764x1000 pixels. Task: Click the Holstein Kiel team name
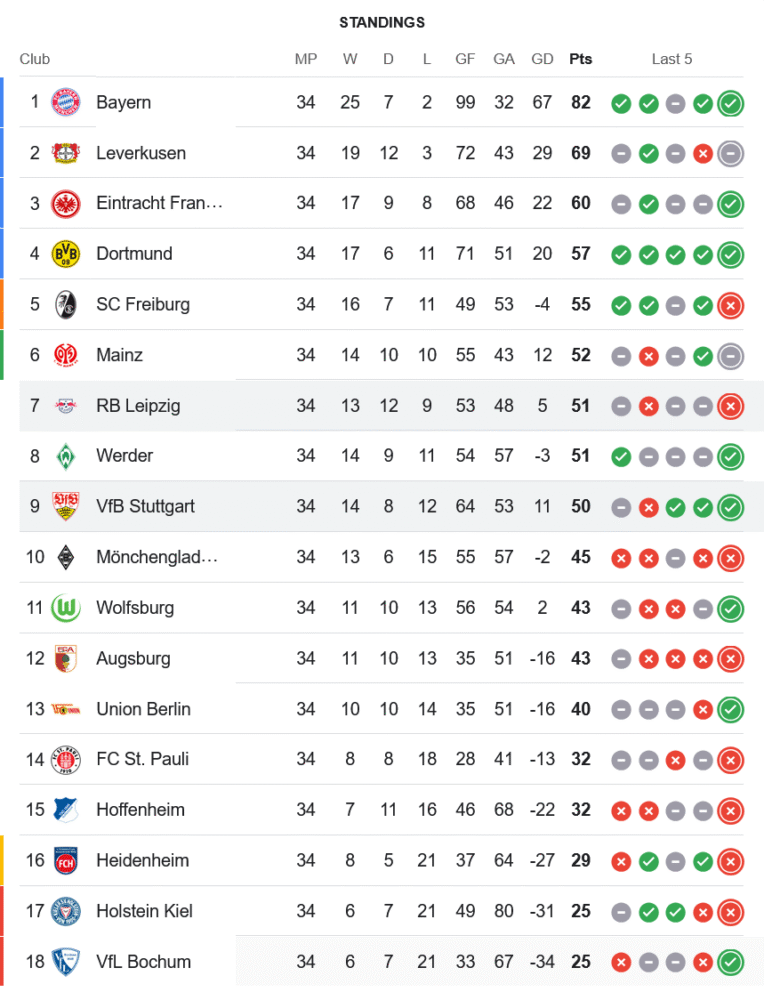144,911
